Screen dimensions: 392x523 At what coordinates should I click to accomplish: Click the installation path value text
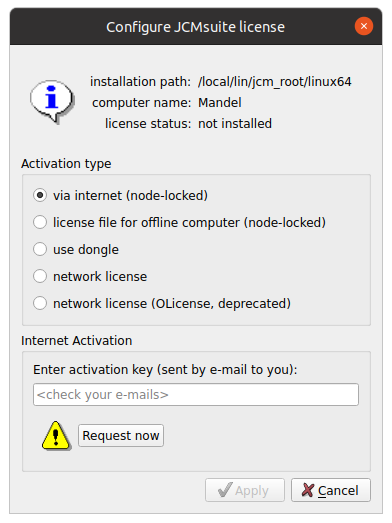coord(275,82)
